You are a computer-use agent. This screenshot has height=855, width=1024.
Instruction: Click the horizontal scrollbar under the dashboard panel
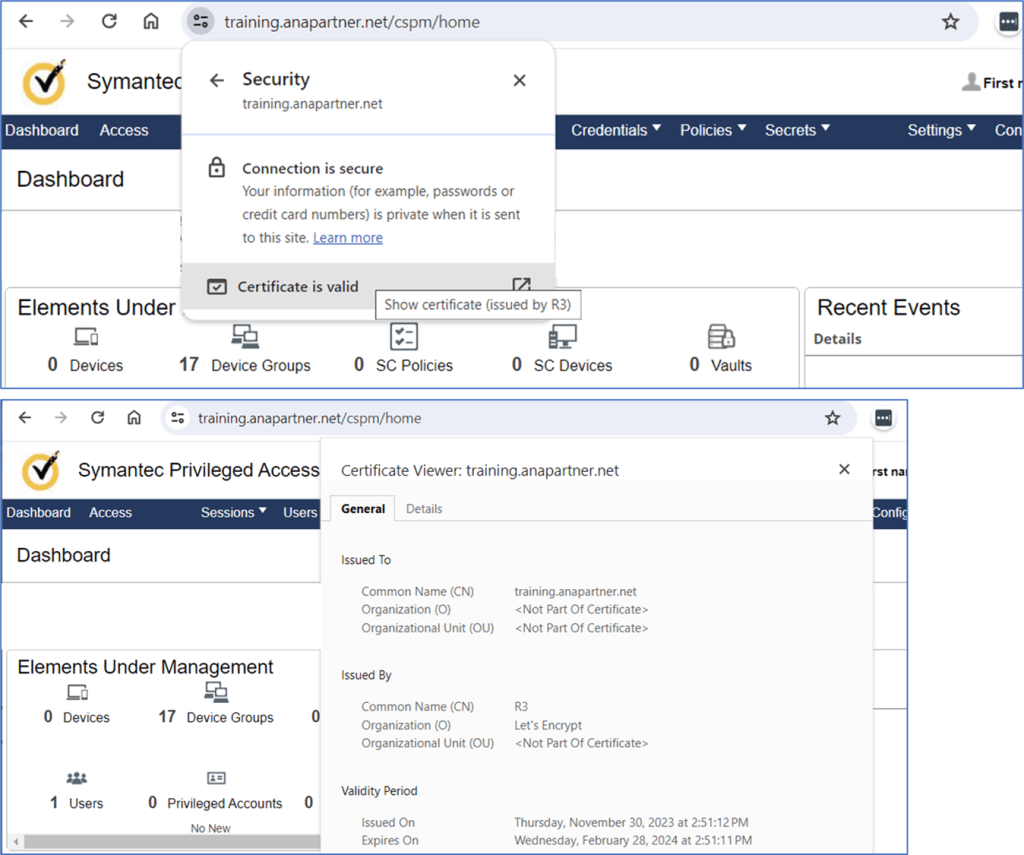160,842
